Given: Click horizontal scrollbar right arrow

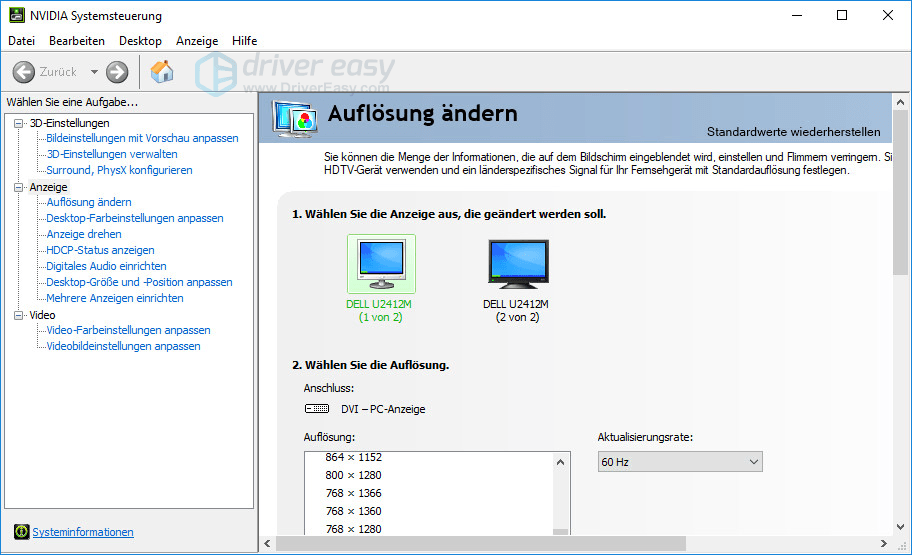Looking at the screenshot, I should click(x=884, y=543).
